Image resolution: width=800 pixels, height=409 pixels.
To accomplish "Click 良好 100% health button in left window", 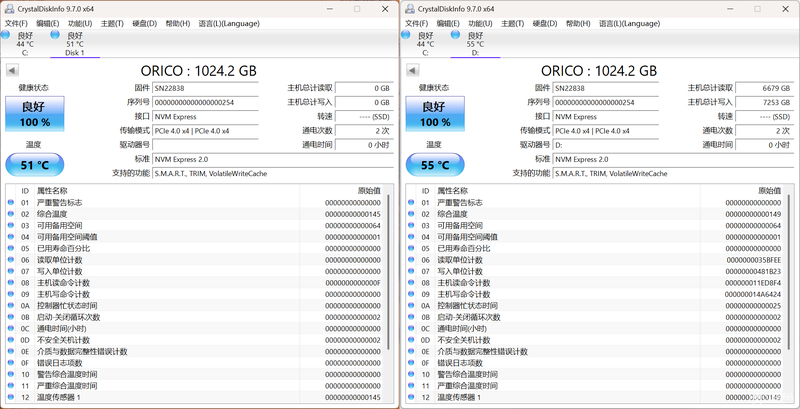I will [35, 114].
